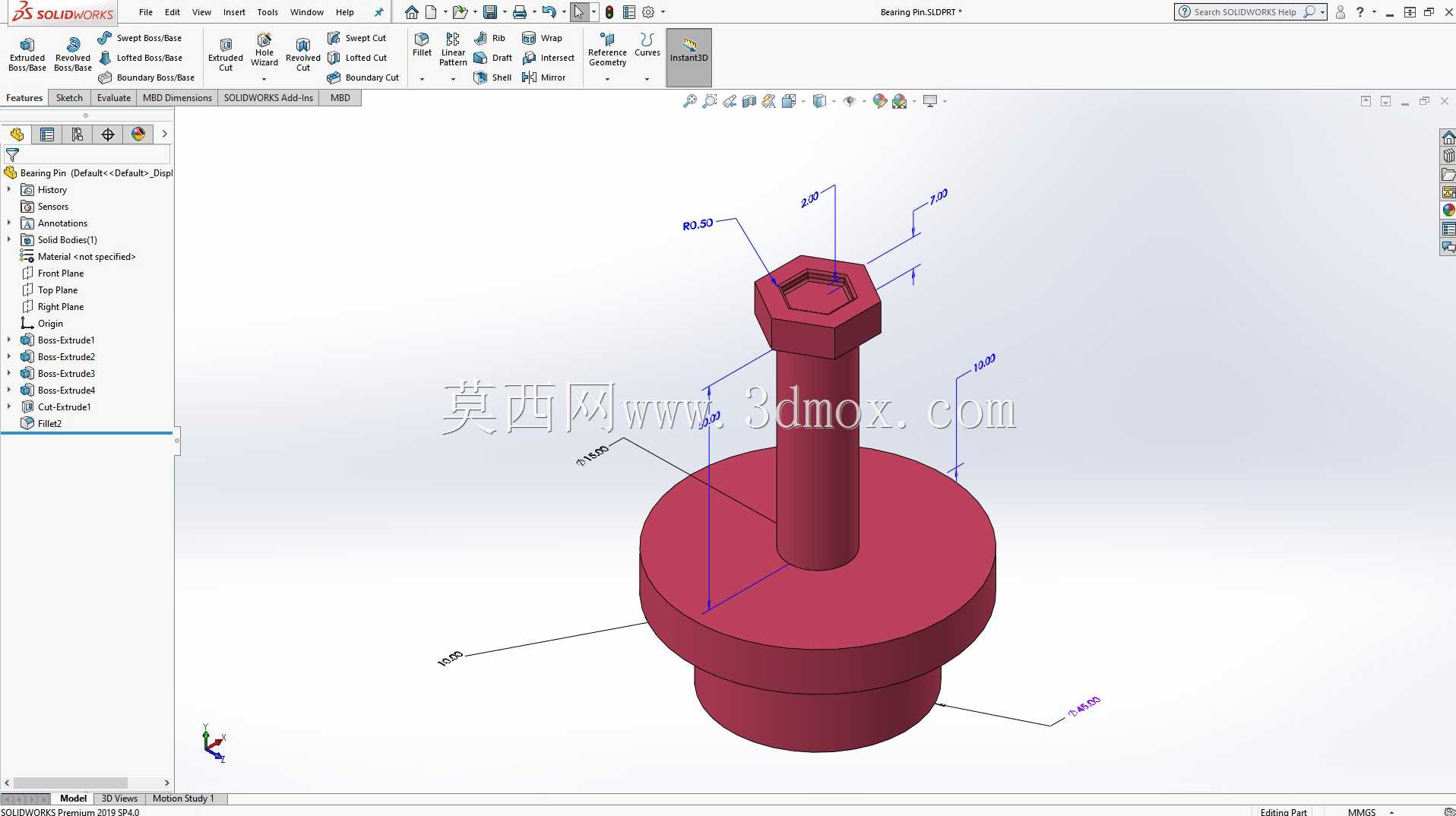Image resolution: width=1456 pixels, height=816 pixels.
Task: Open PropertyManager tab in left panel
Action: point(47,134)
